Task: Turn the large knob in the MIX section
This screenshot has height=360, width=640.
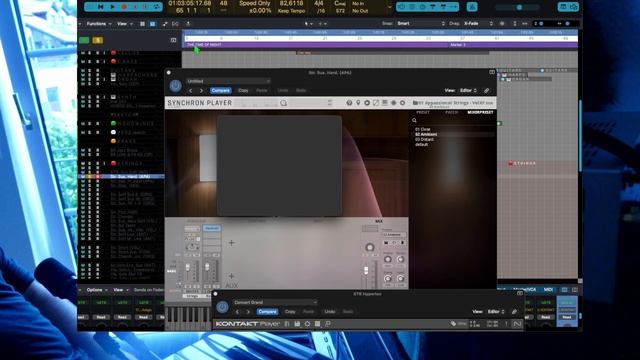Action: tap(370, 247)
